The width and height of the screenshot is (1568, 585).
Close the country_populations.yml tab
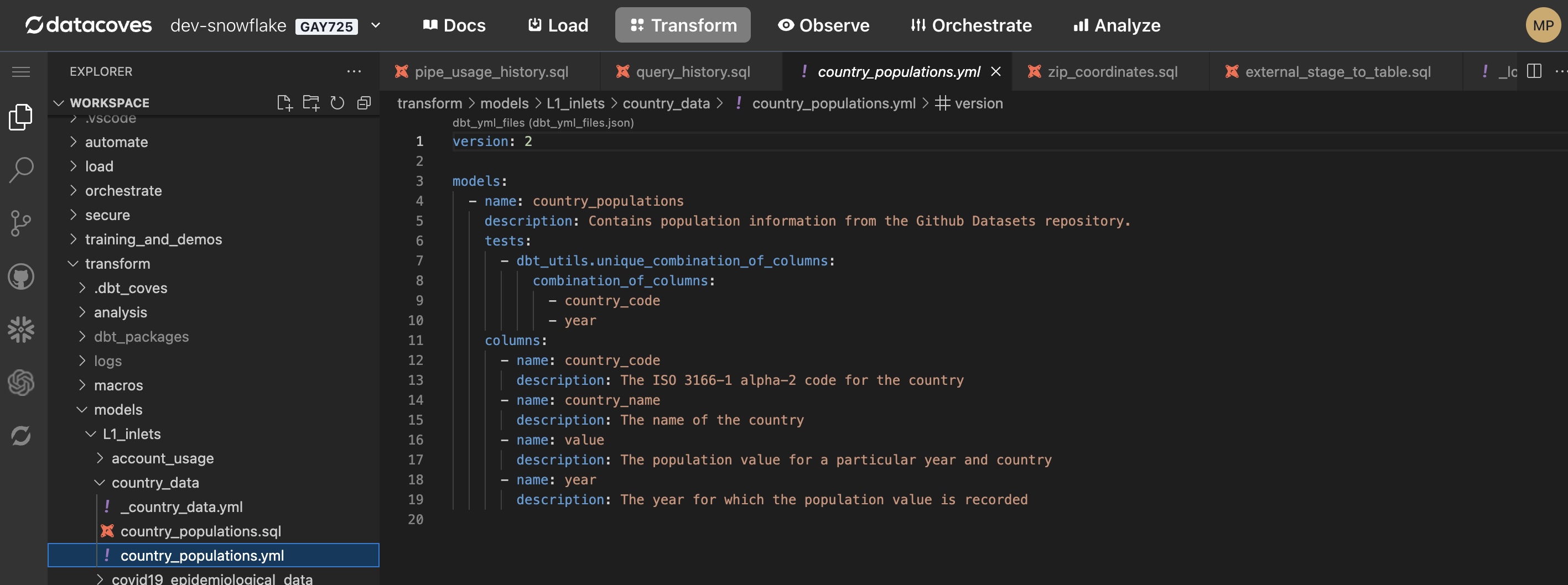tap(996, 71)
